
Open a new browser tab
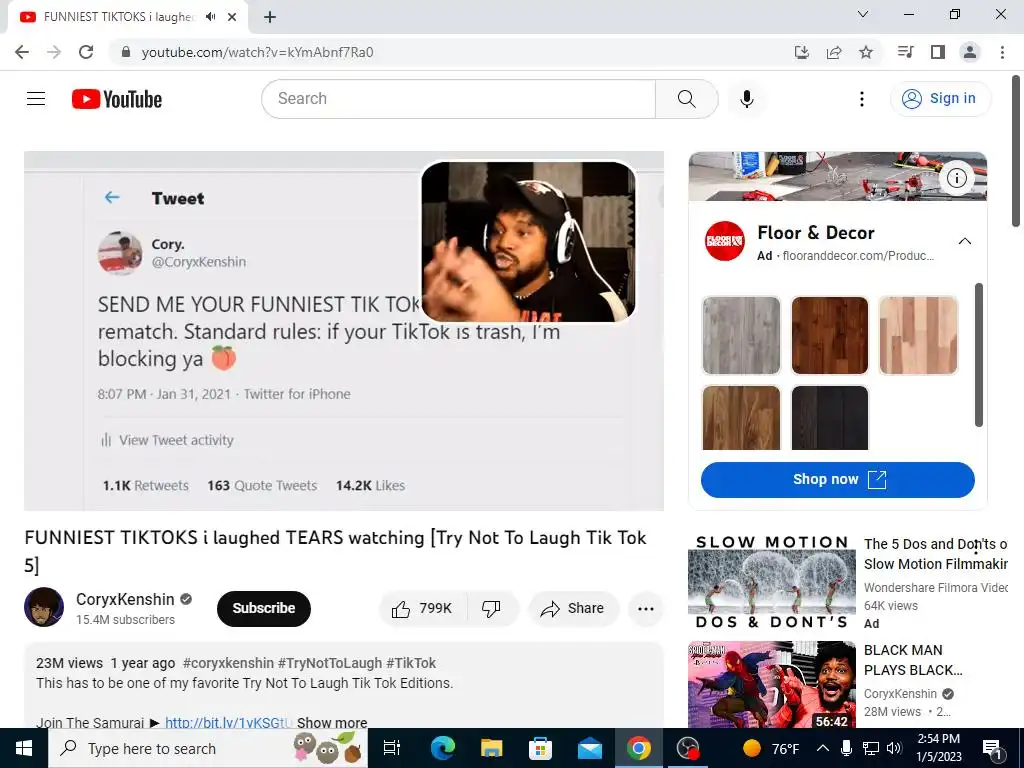pos(270,17)
